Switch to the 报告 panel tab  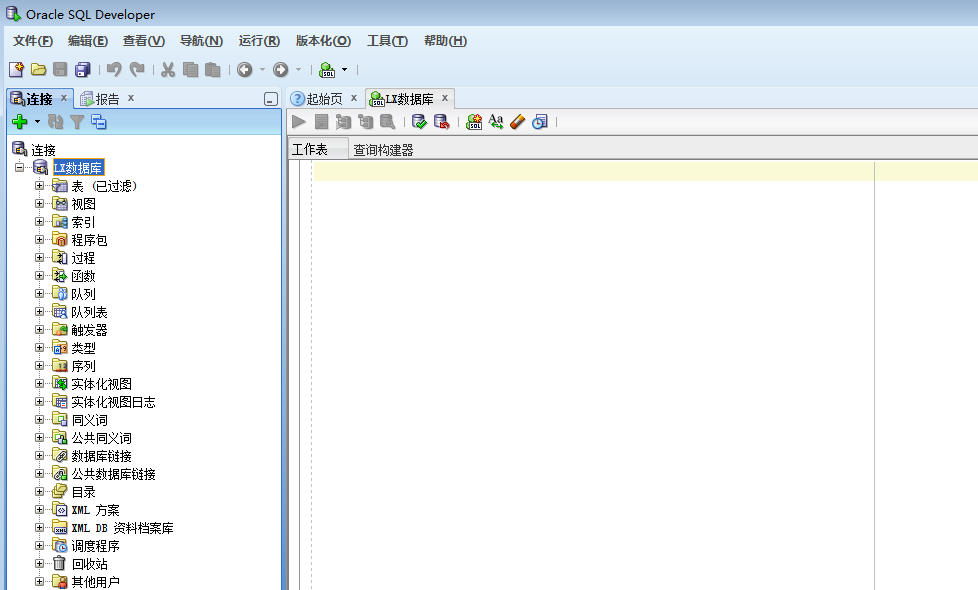coord(107,99)
